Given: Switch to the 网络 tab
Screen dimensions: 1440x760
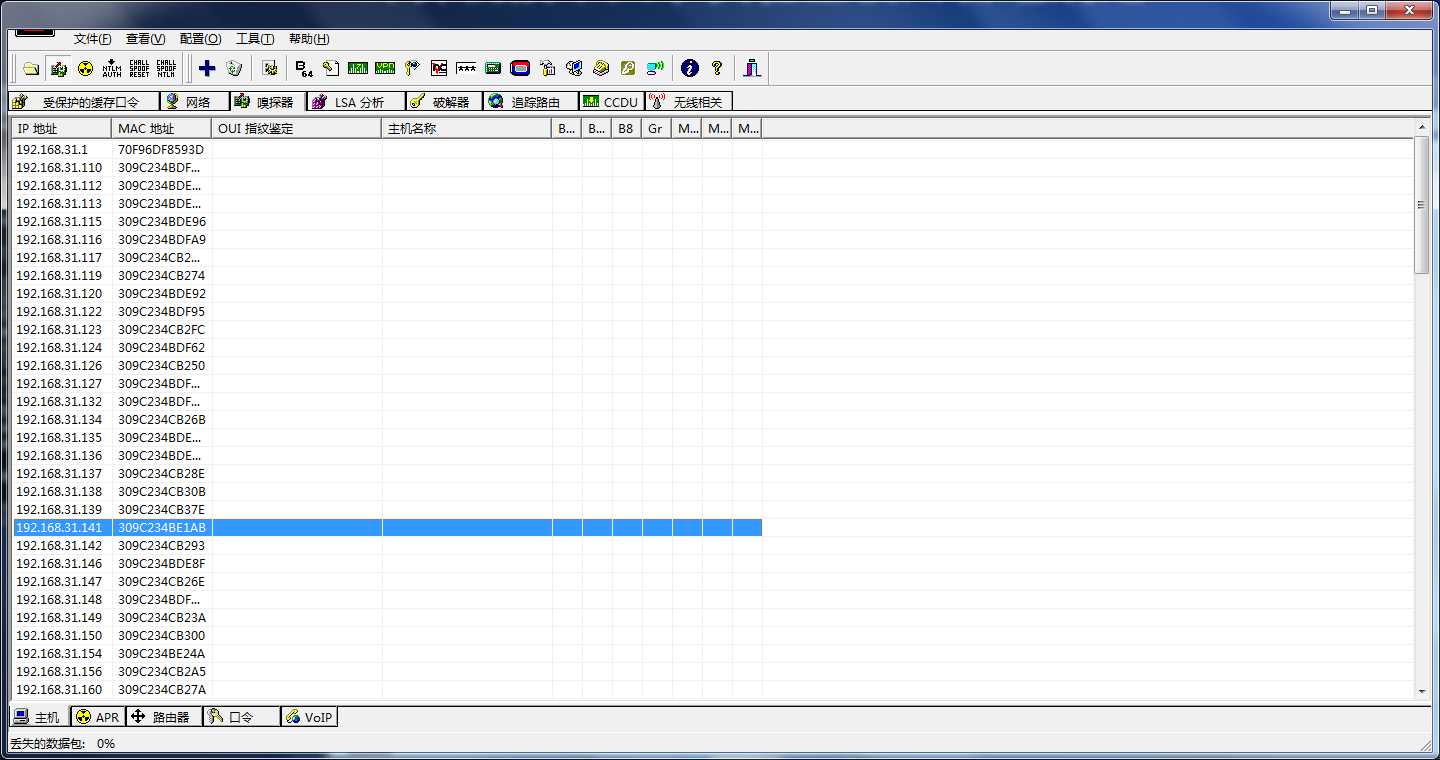Looking at the screenshot, I should (x=195, y=102).
